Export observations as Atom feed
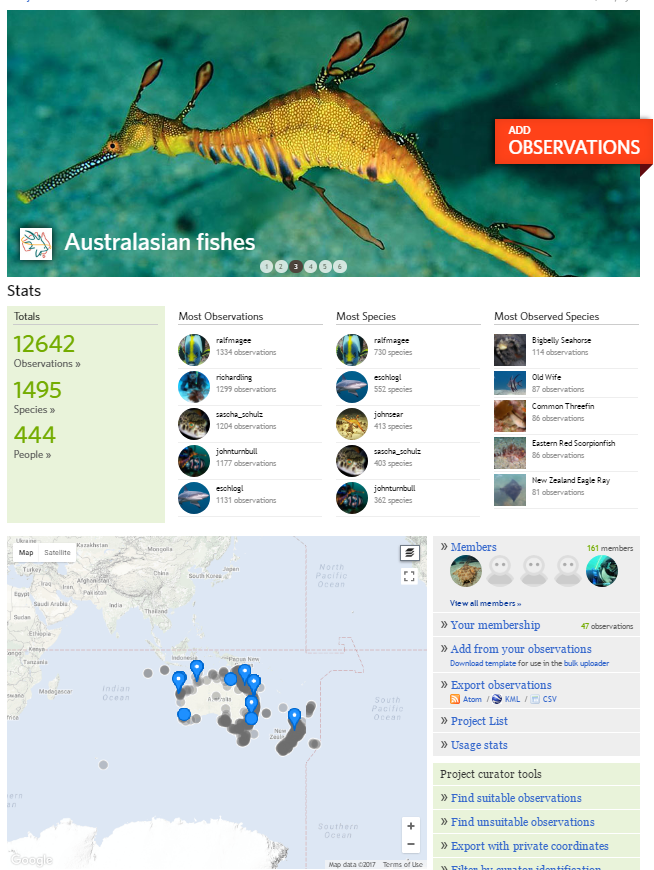 point(472,699)
